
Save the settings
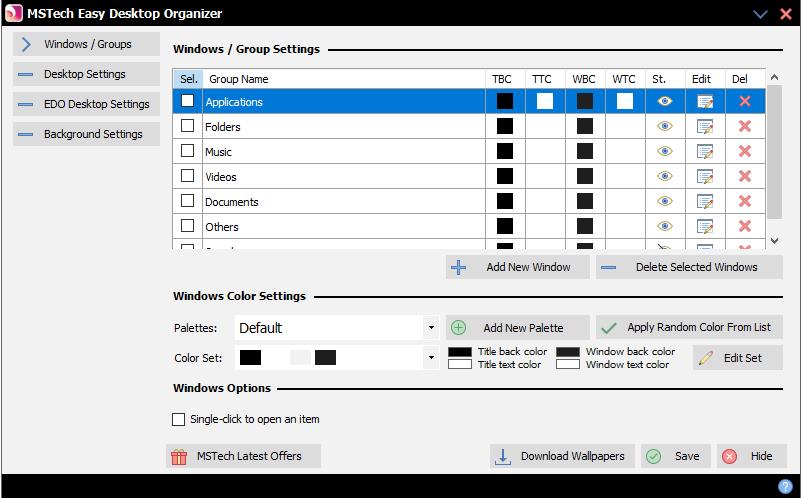(x=675, y=456)
